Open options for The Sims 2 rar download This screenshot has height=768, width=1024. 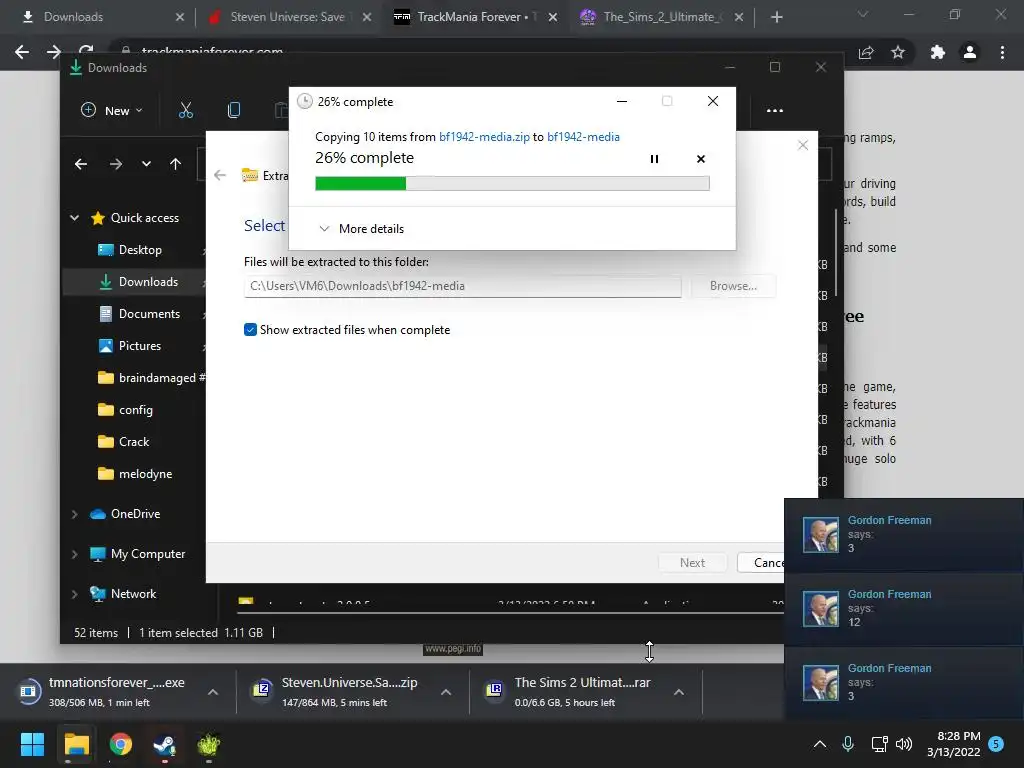[679, 692]
